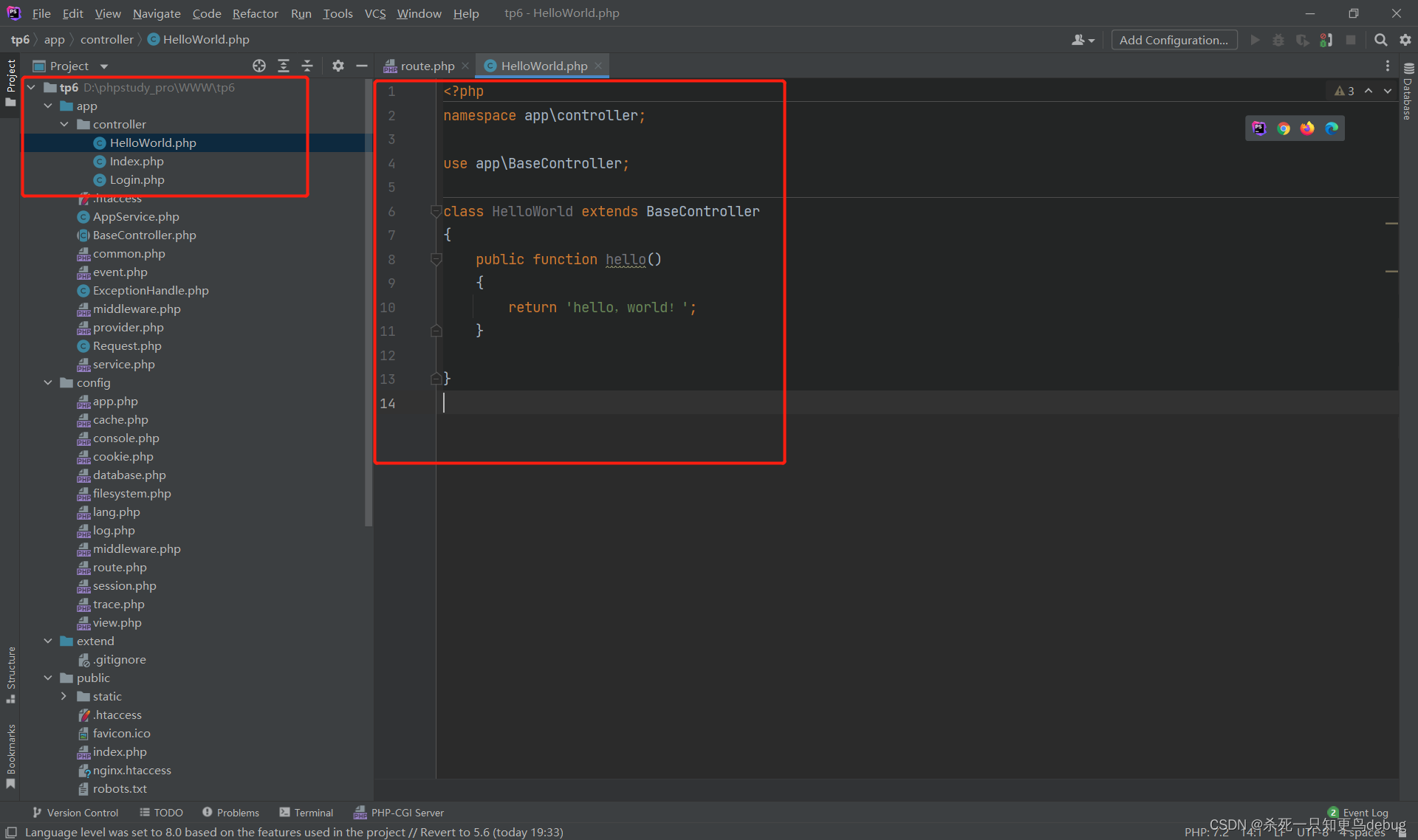Open the Terminal tool window

tap(306, 812)
